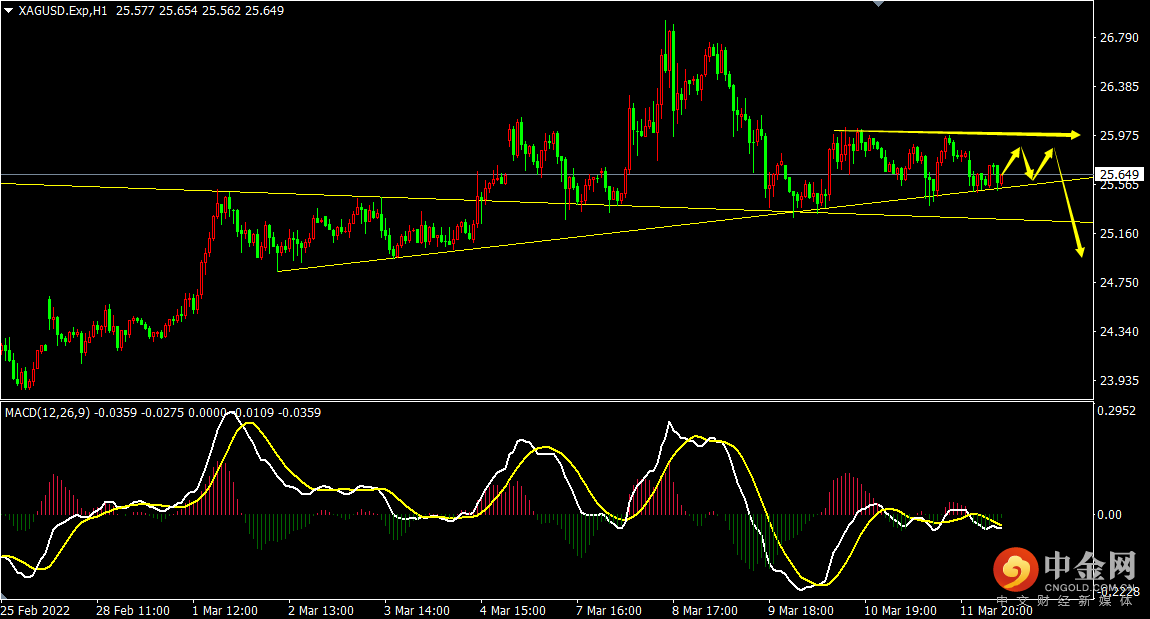Click the 0.00 MACD zero level label
The height and width of the screenshot is (619, 1150).
[x=1109, y=515]
